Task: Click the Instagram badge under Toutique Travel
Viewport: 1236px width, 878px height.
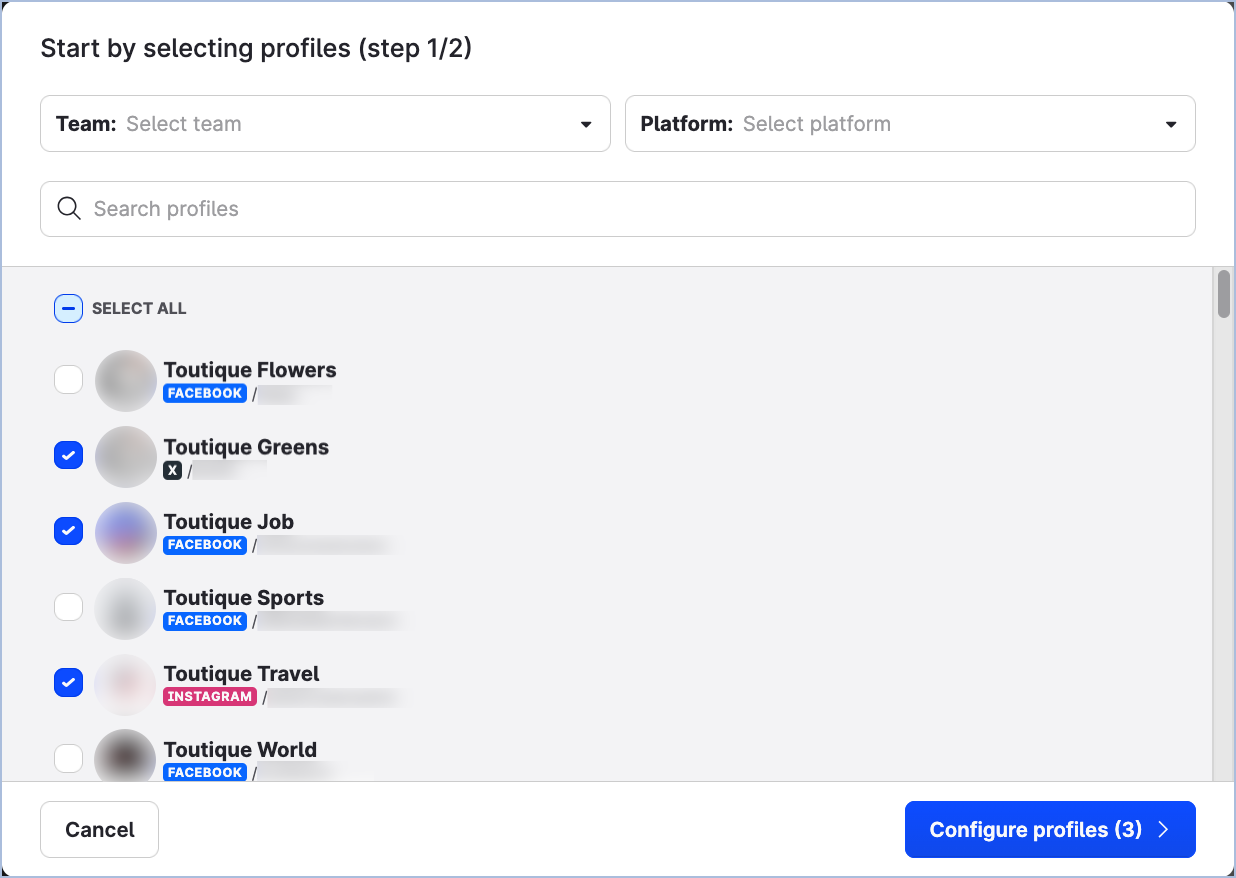Action: point(210,697)
